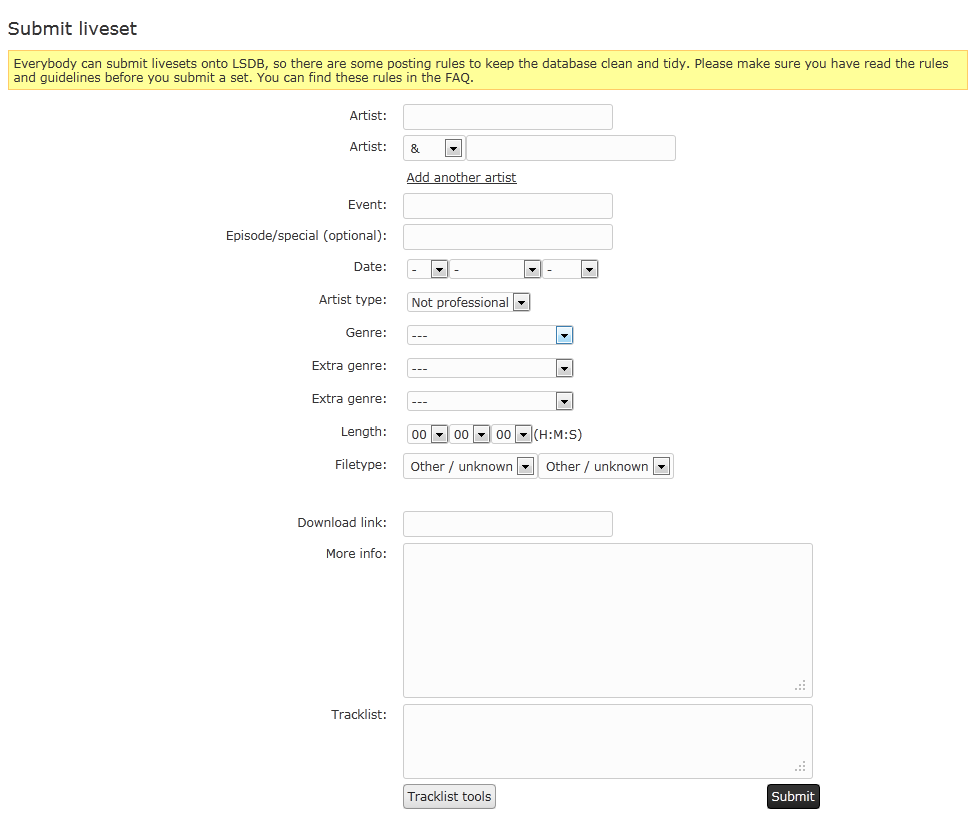Click the More info textarea resize grip
Image resolution: width=975 pixels, height=839 pixels.
[x=800, y=685]
